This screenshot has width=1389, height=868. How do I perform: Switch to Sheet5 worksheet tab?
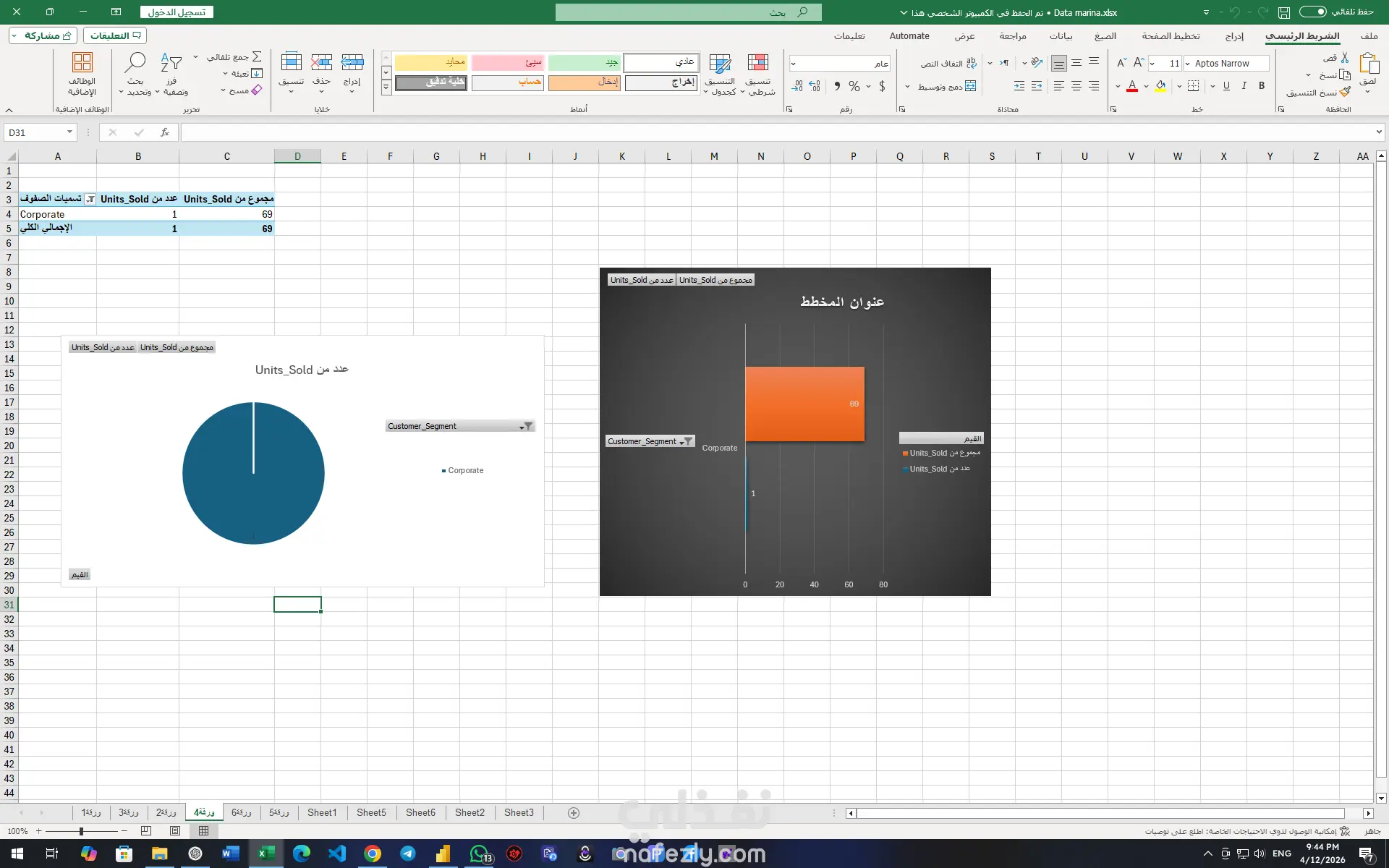point(371,812)
